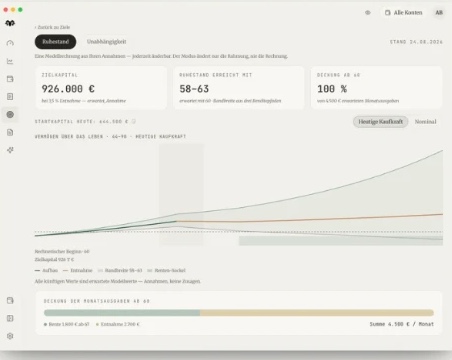Click the Deckung der Monatsausgaben heading
The width and height of the screenshot is (452, 360).
[97, 301]
